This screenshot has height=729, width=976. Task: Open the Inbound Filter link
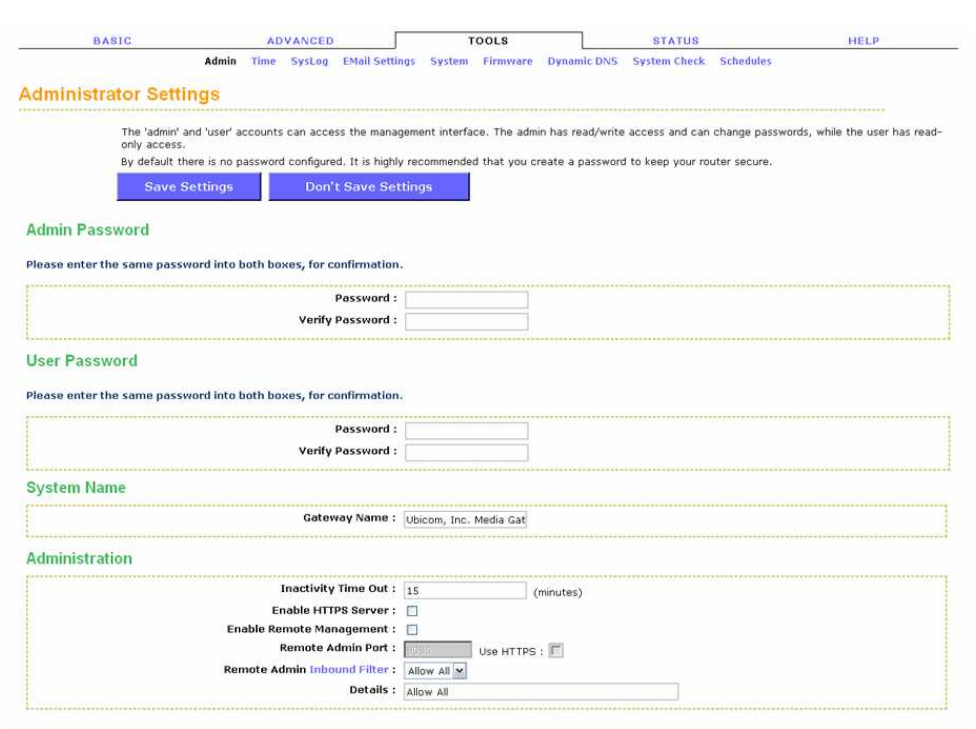pyautogui.click(x=349, y=669)
